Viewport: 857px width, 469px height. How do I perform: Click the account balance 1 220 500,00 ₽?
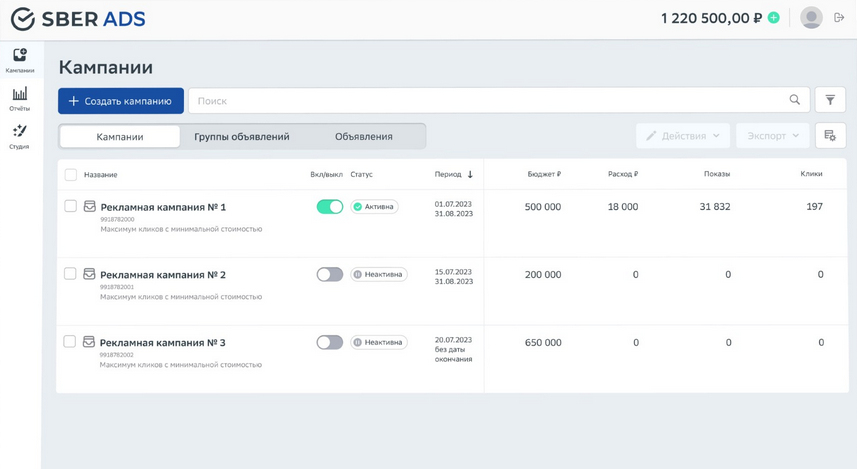(711, 19)
